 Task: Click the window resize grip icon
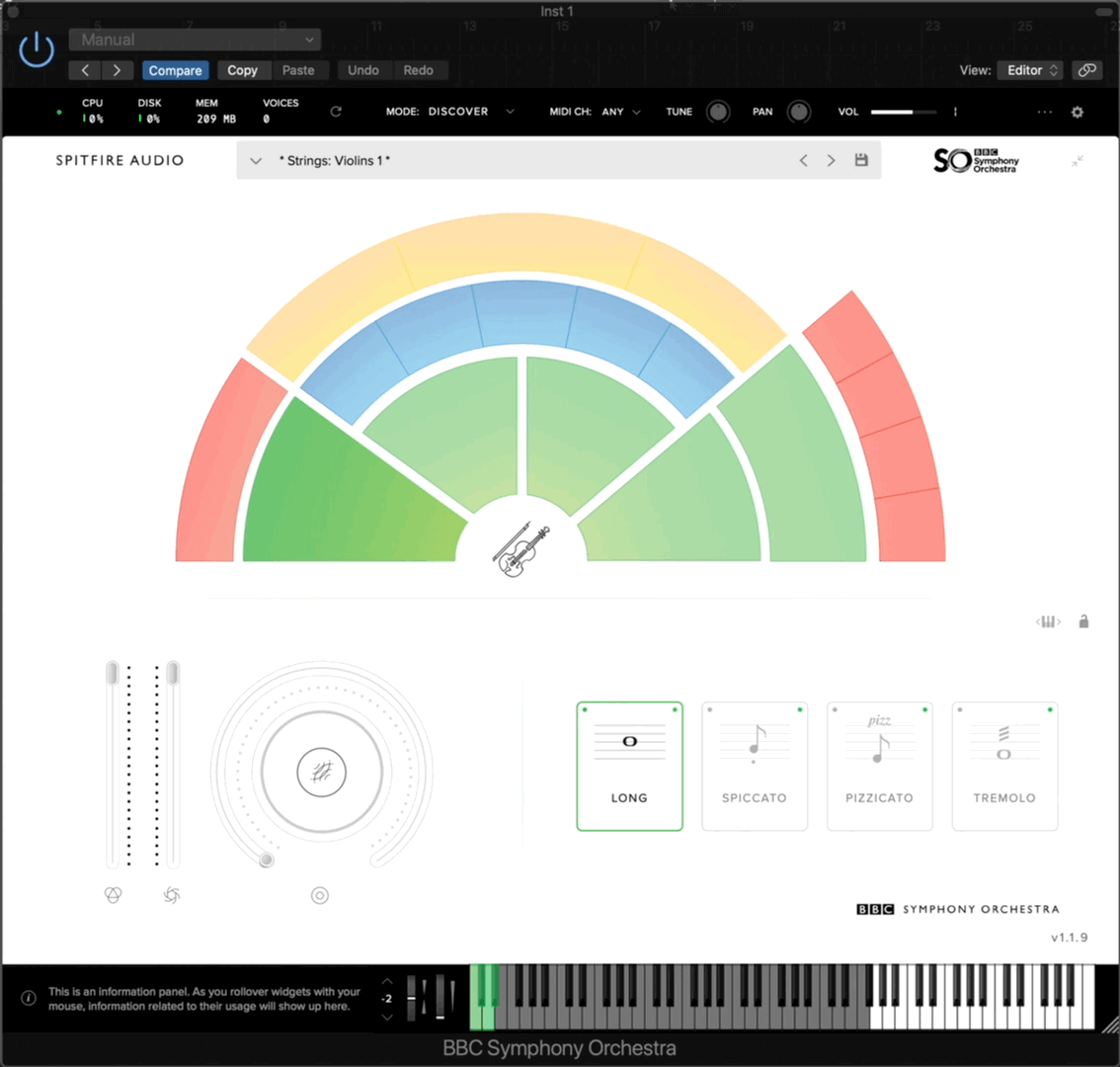click(1110, 1026)
